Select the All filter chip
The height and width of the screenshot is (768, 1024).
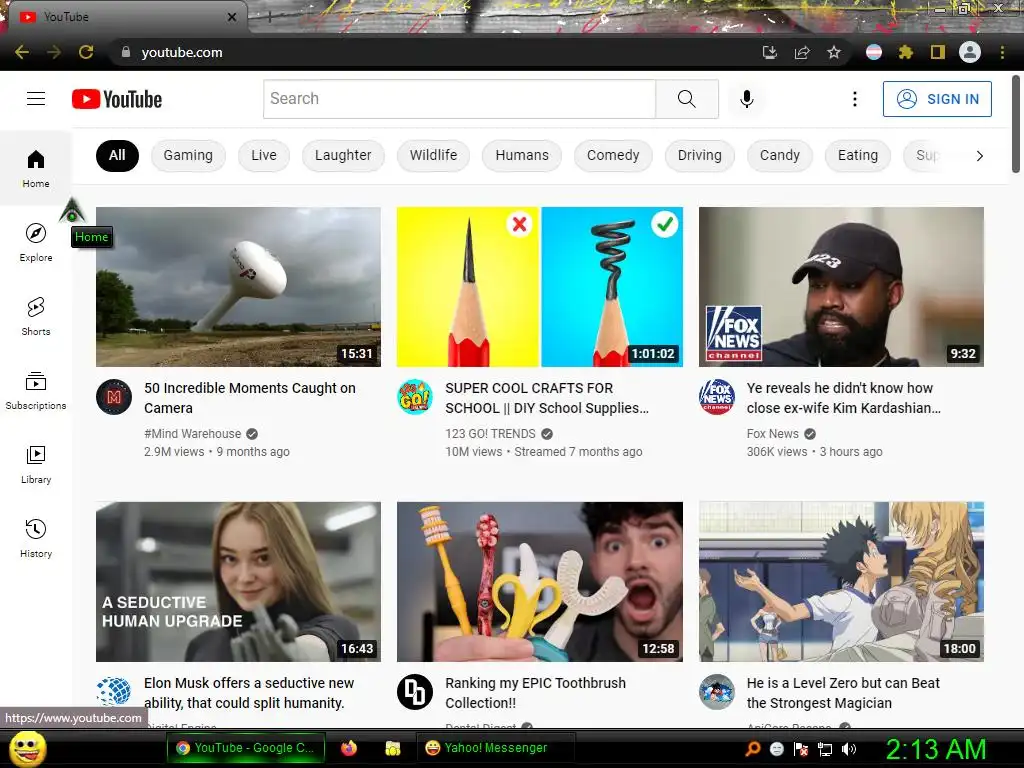[x=117, y=155]
